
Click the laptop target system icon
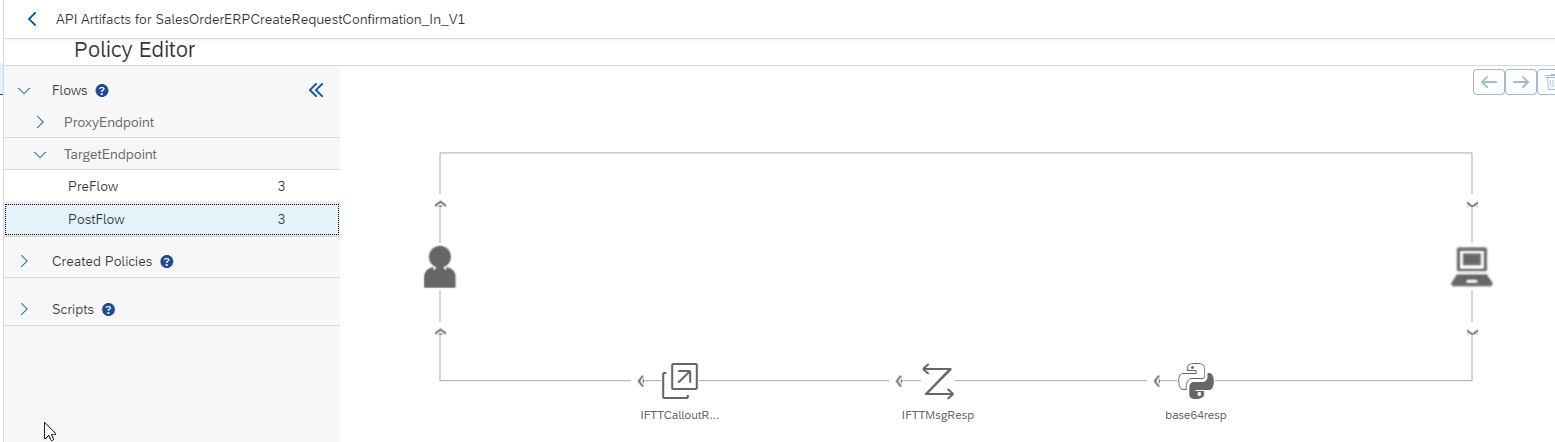(x=1471, y=267)
